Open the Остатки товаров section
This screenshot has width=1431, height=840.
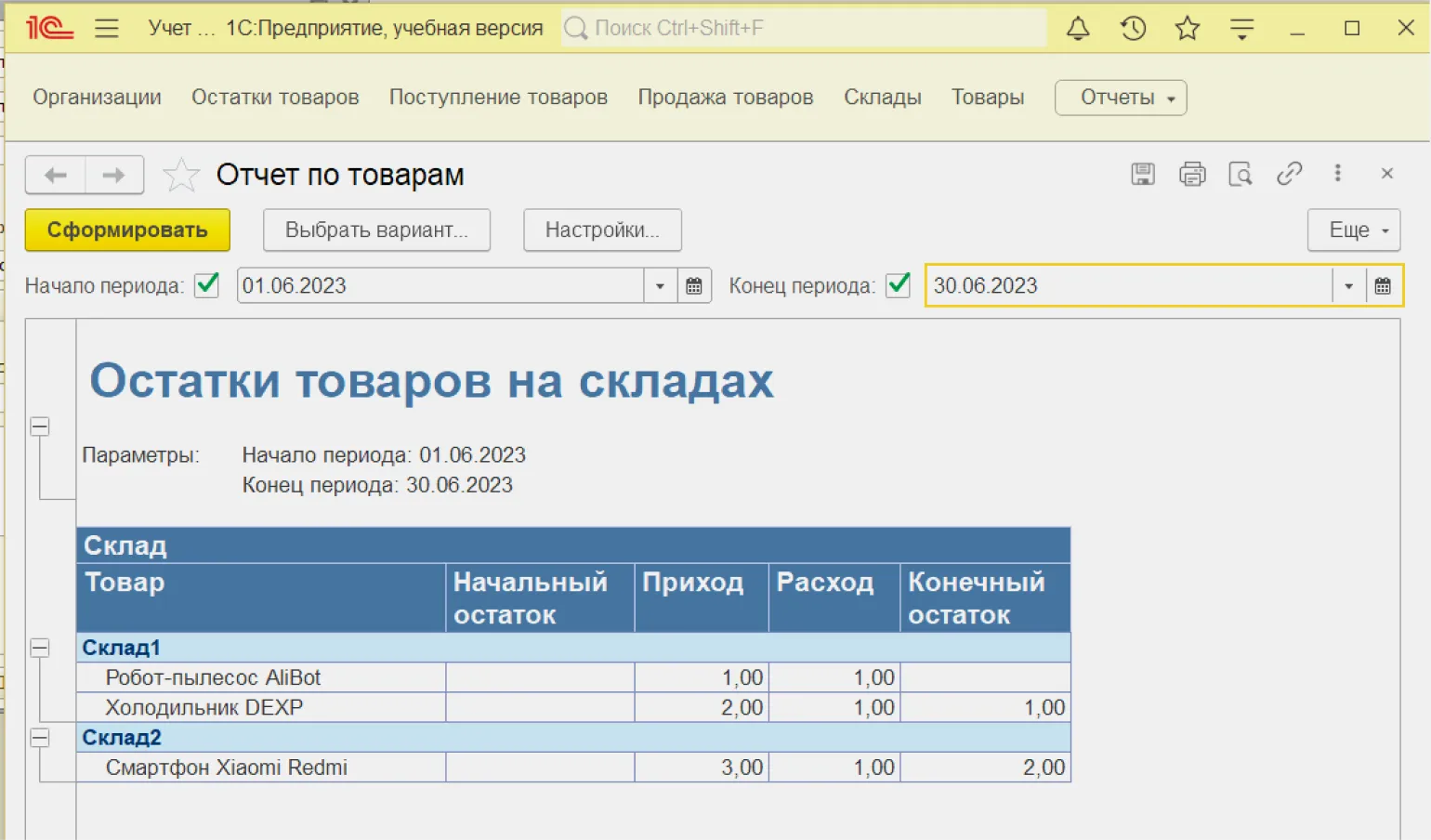coord(275,98)
